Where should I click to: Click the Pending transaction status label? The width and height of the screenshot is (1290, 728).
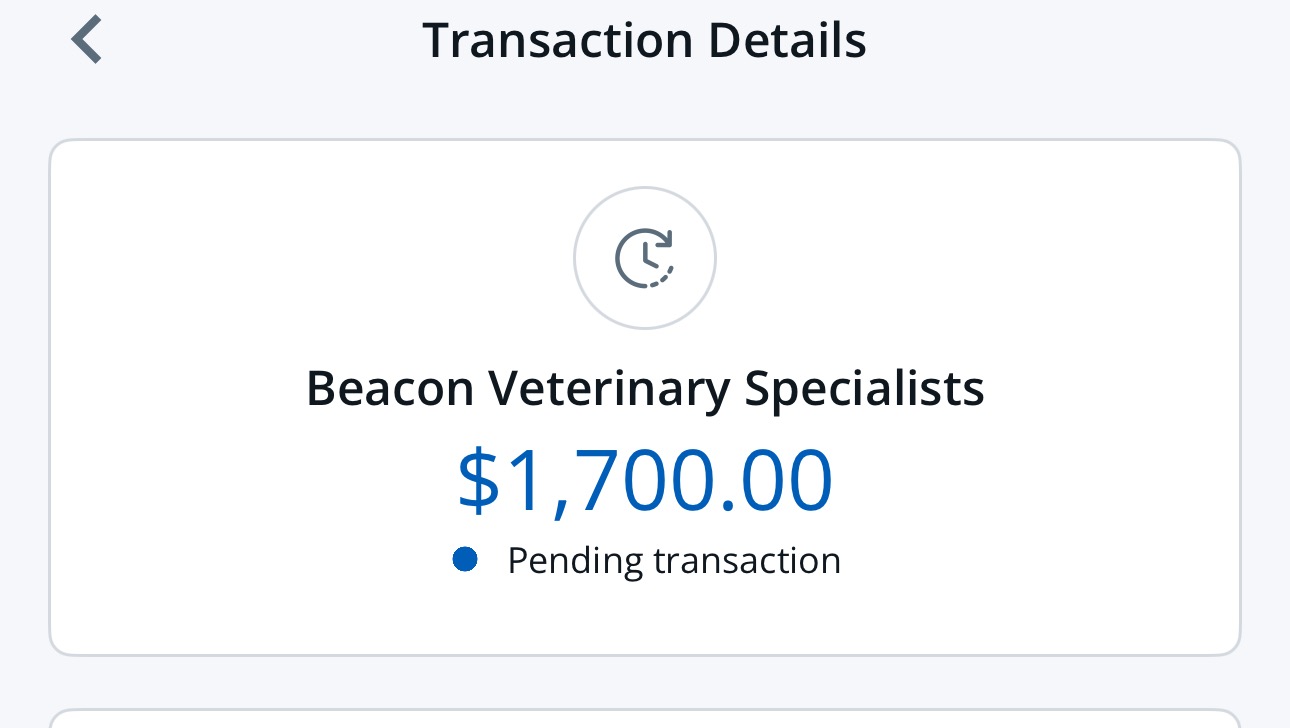pos(673,561)
